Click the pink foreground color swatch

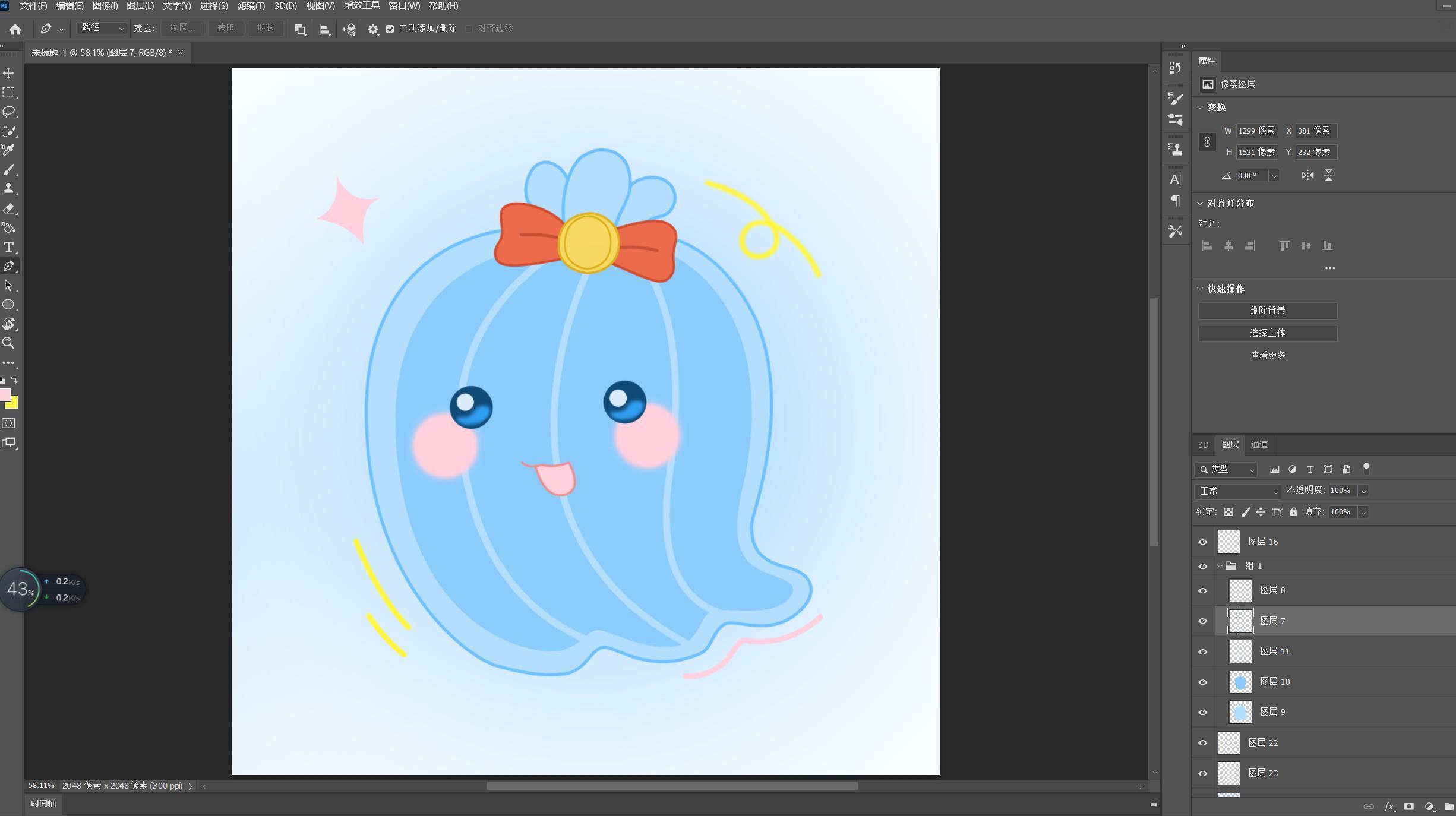pos(4,394)
